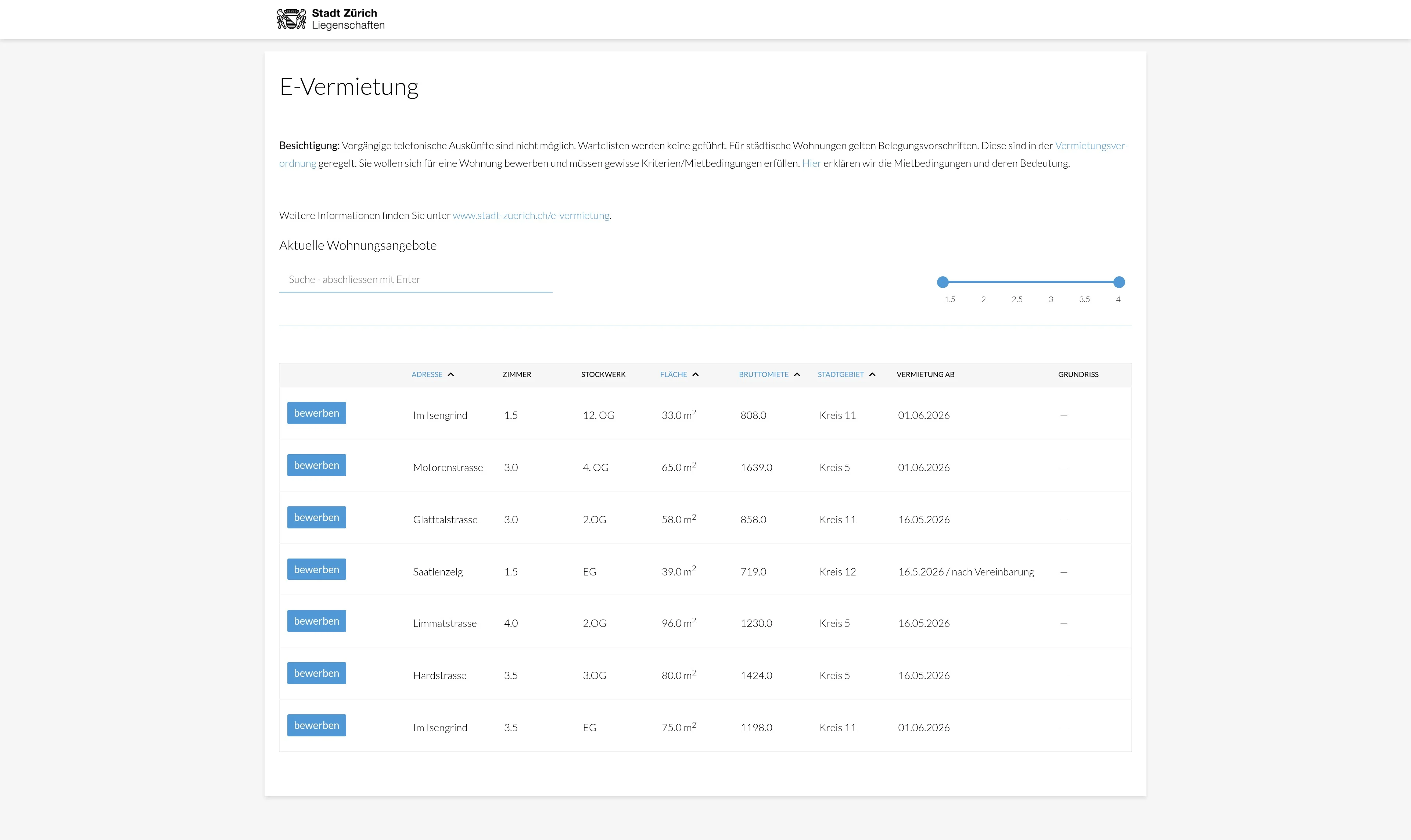Image resolution: width=1411 pixels, height=840 pixels.
Task: Click bewerben for Hardstrasse listing
Action: [x=316, y=673]
